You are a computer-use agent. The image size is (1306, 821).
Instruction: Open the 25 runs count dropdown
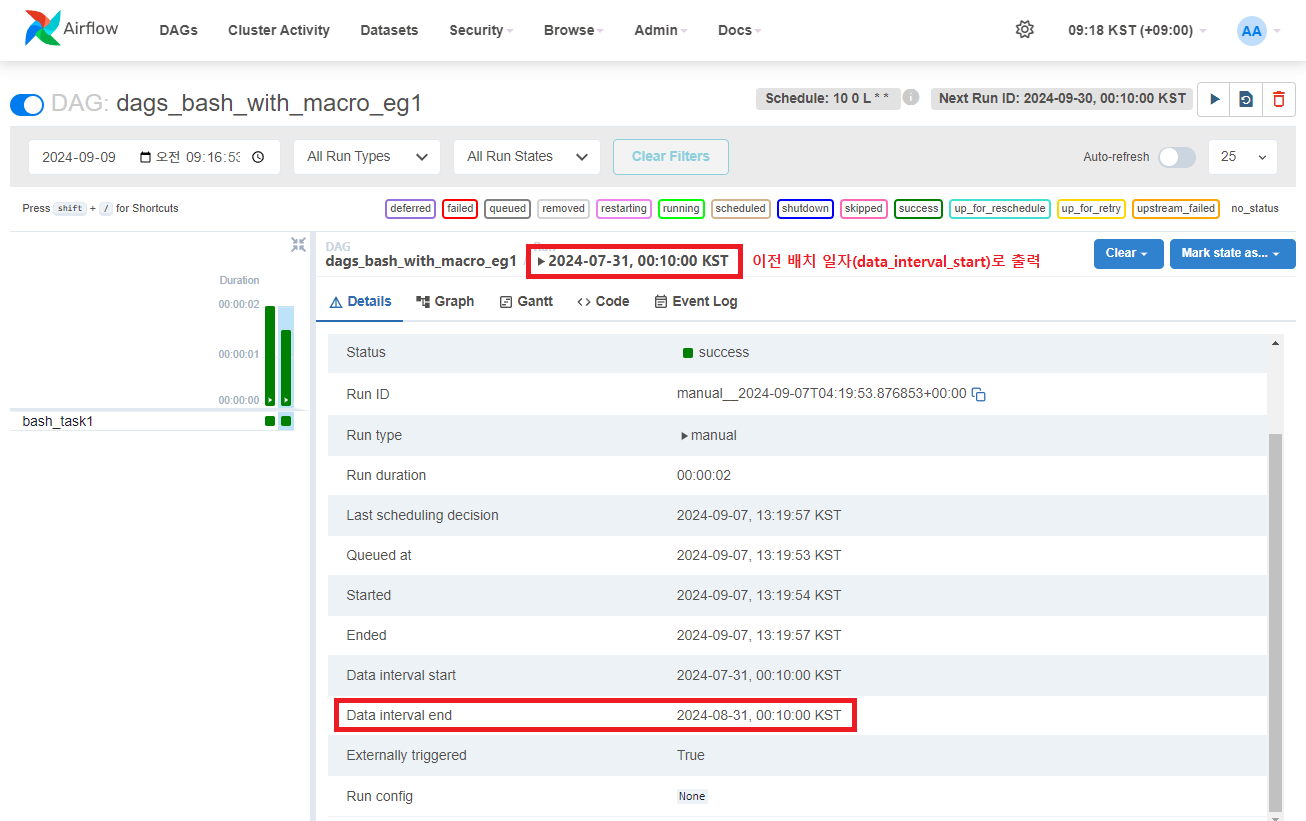point(1242,157)
